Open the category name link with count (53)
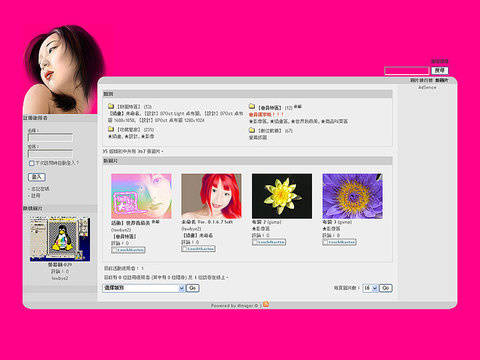The height and width of the screenshot is (360, 480). pyautogui.click(x=129, y=107)
